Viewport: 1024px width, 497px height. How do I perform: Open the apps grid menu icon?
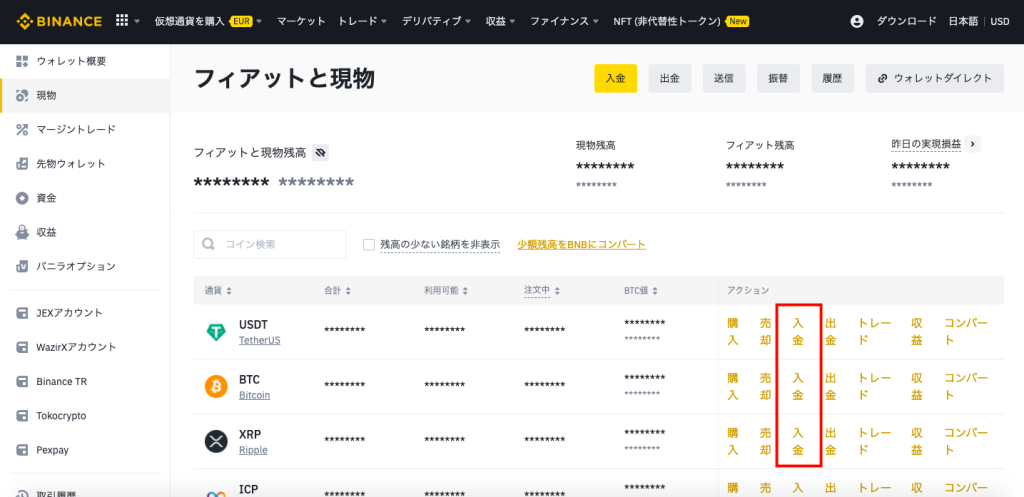coord(122,20)
